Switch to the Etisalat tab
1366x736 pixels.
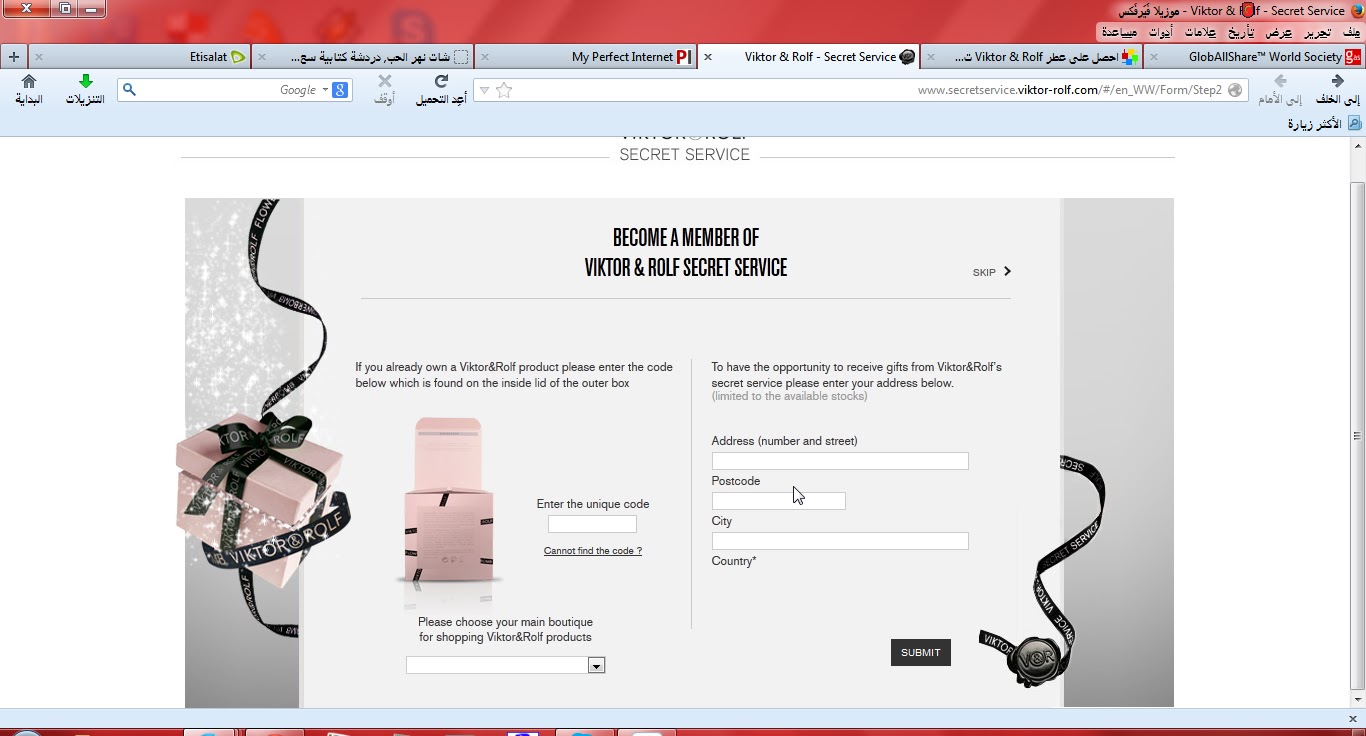tap(139, 57)
